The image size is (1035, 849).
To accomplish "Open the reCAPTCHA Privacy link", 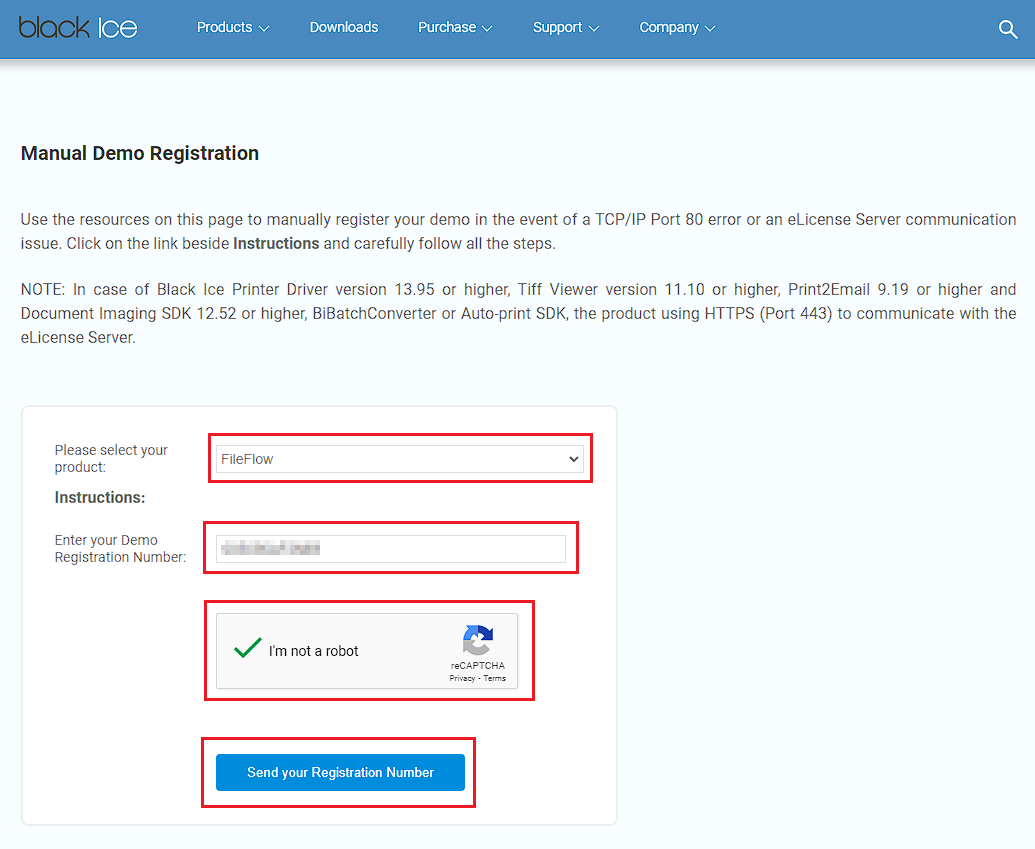I will [462, 678].
